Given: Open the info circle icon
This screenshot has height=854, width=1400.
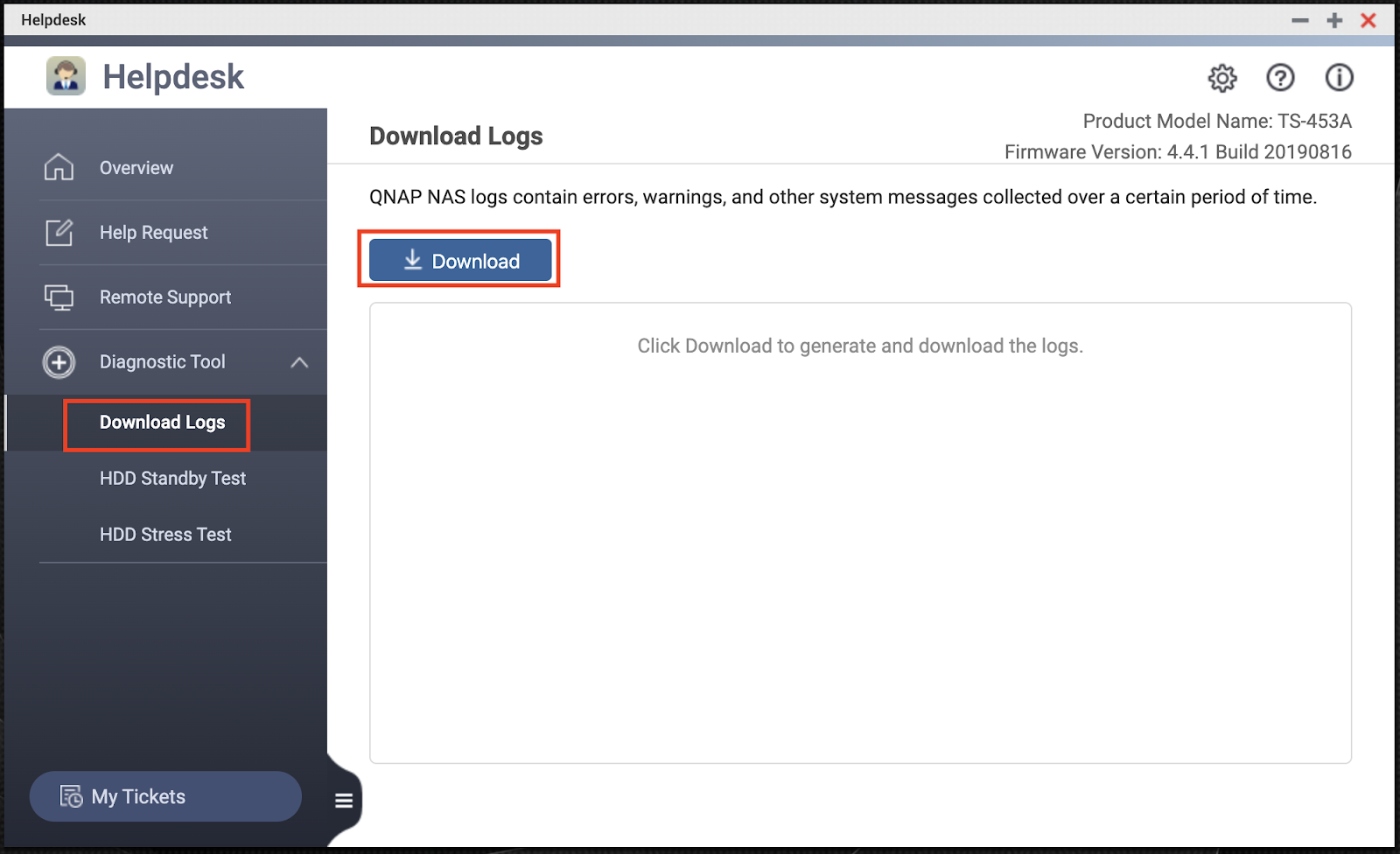Looking at the screenshot, I should (x=1339, y=78).
